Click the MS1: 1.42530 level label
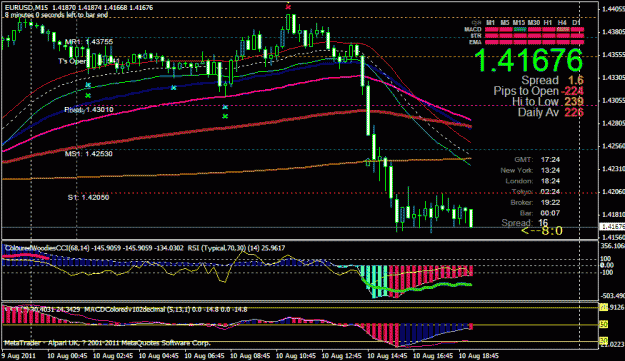 coord(88,153)
